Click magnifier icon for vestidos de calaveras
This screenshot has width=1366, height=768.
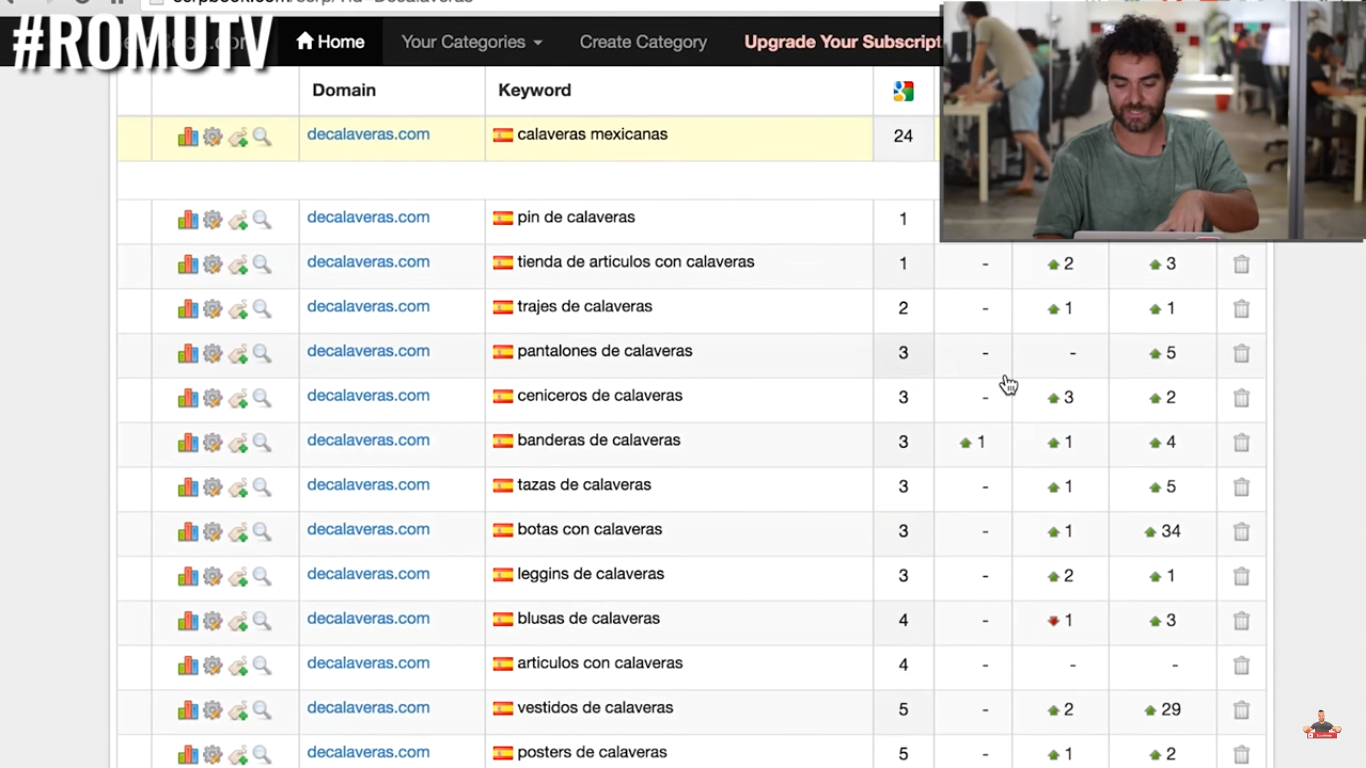pyautogui.click(x=262, y=710)
